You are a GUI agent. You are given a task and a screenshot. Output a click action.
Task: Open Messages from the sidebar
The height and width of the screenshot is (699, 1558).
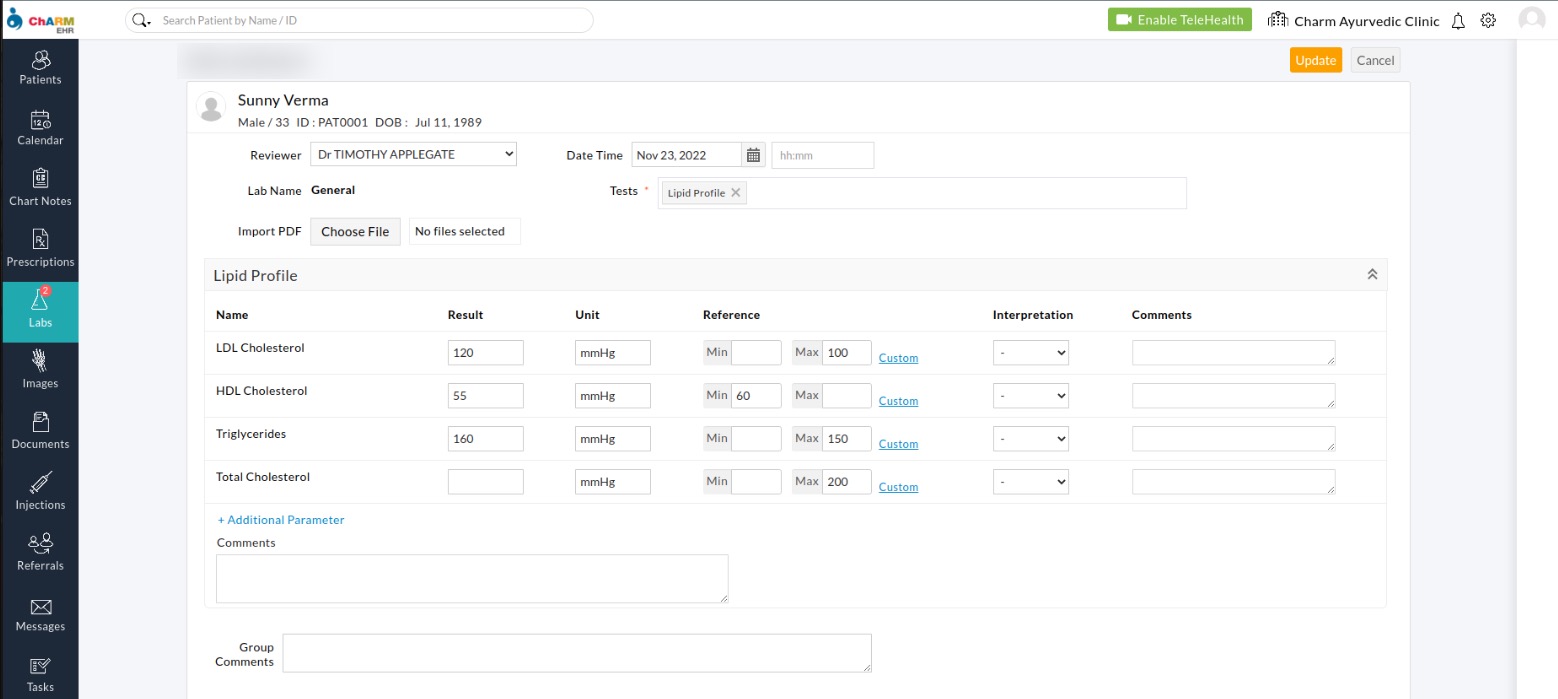click(x=40, y=614)
